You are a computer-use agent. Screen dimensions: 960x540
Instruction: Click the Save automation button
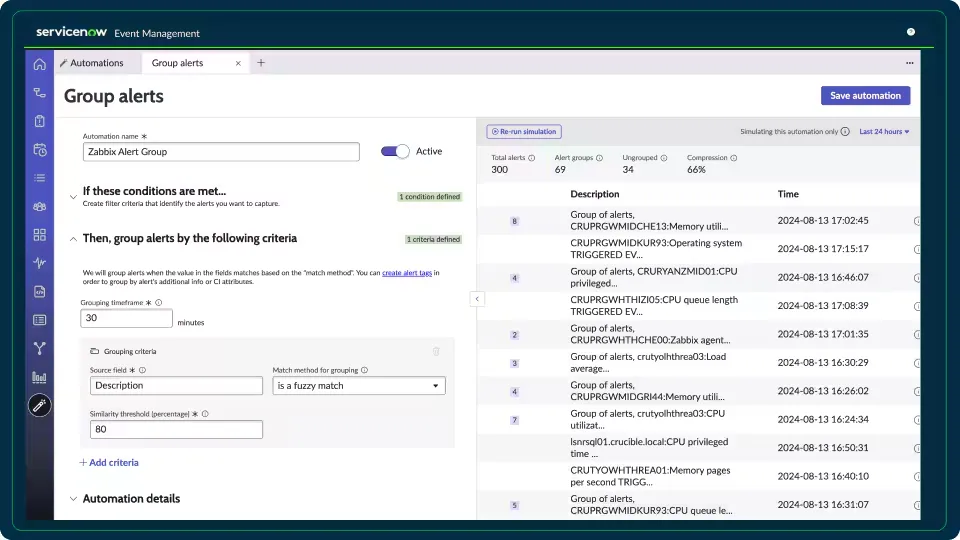coord(865,95)
